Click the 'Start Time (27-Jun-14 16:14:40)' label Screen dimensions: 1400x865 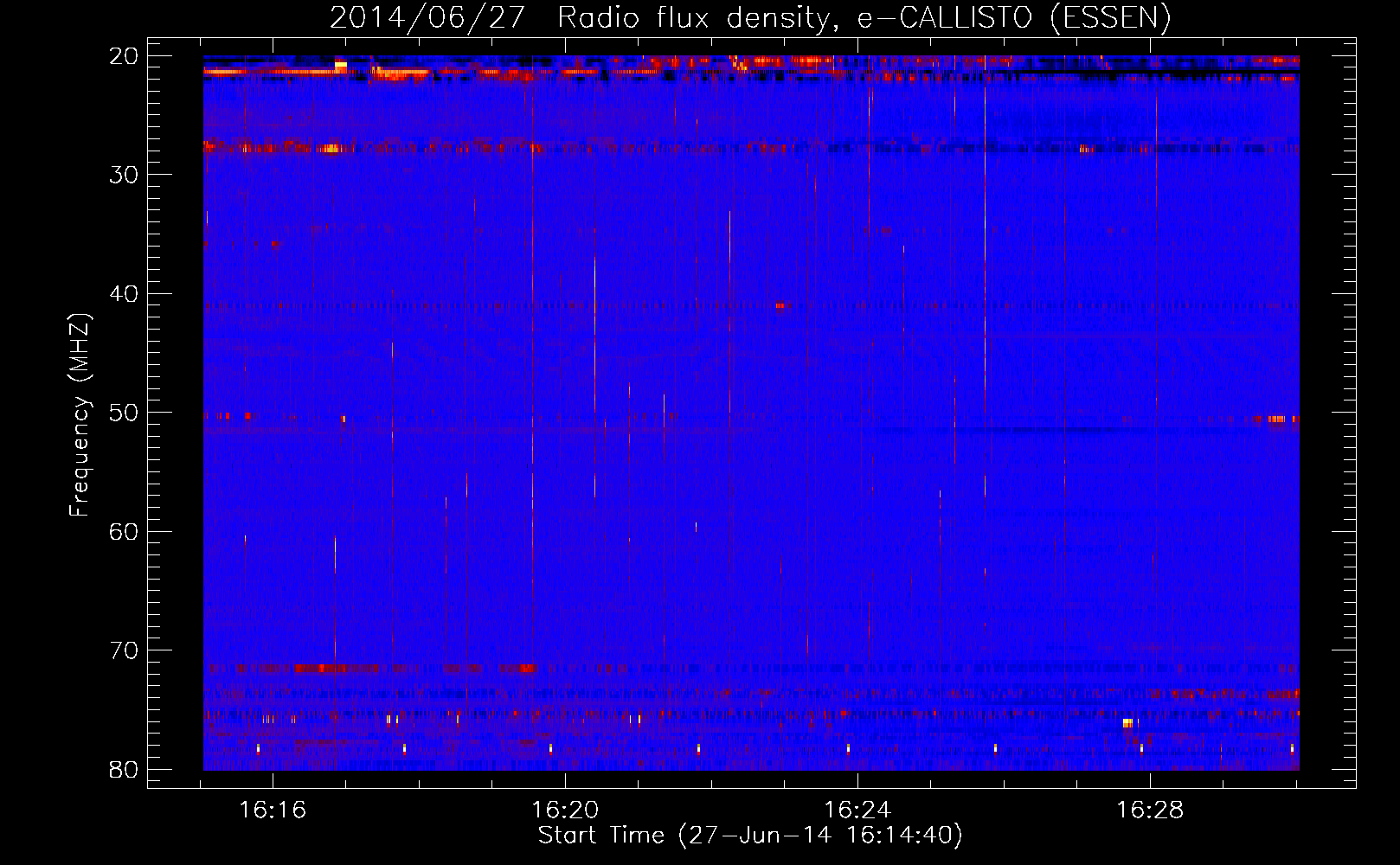750,836
